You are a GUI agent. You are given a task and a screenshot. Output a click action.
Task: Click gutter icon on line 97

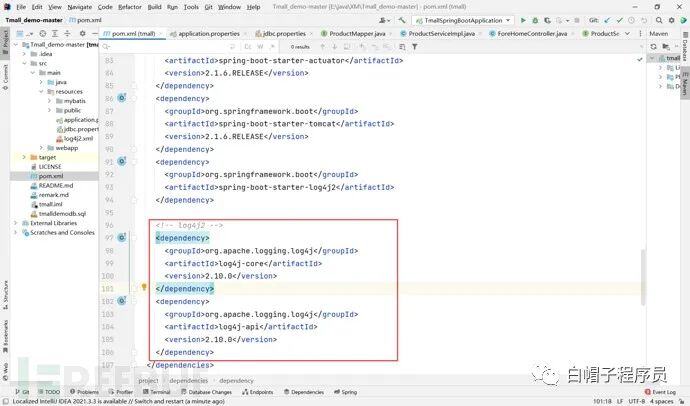[122, 238]
